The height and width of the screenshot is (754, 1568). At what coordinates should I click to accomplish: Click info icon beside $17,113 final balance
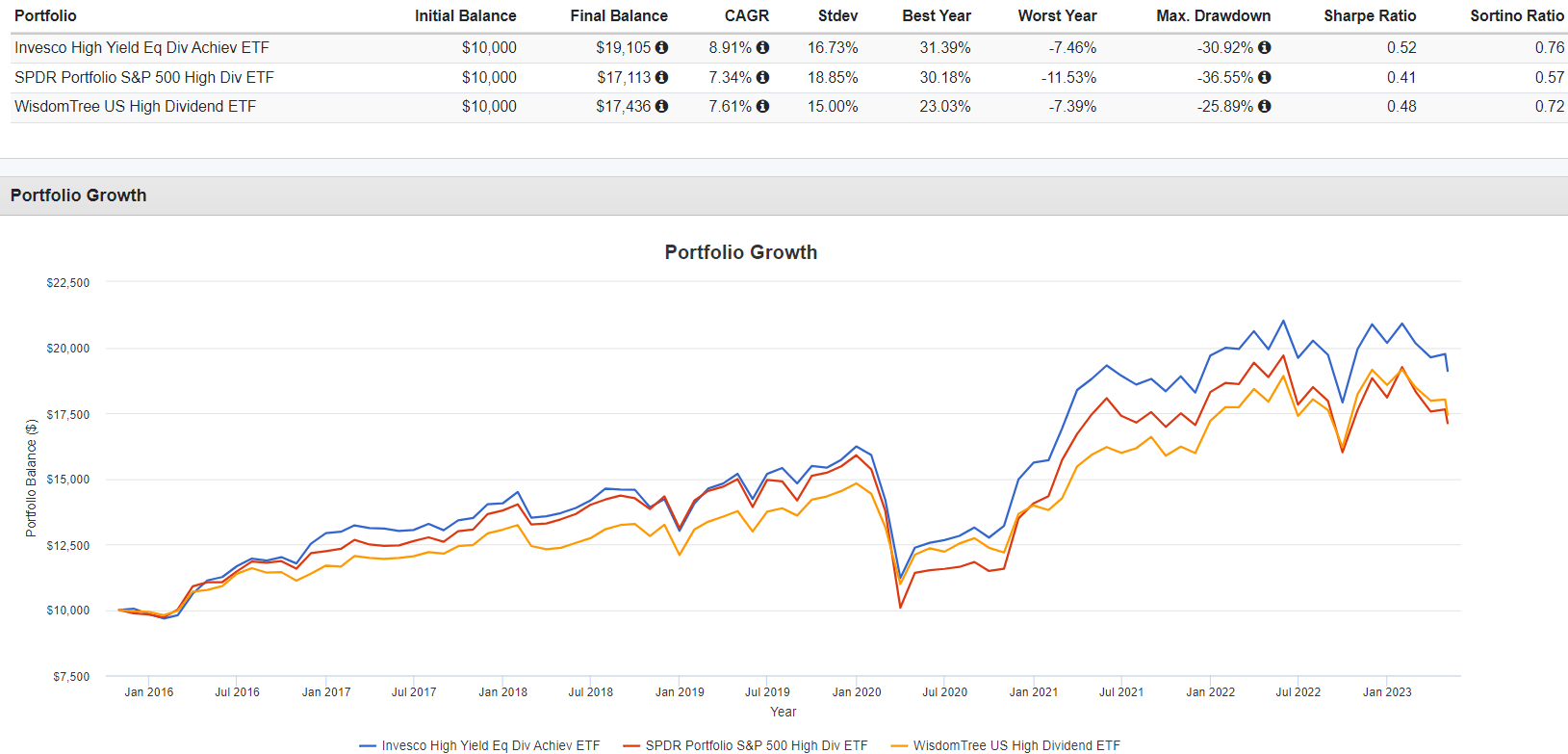pyautogui.click(x=661, y=77)
